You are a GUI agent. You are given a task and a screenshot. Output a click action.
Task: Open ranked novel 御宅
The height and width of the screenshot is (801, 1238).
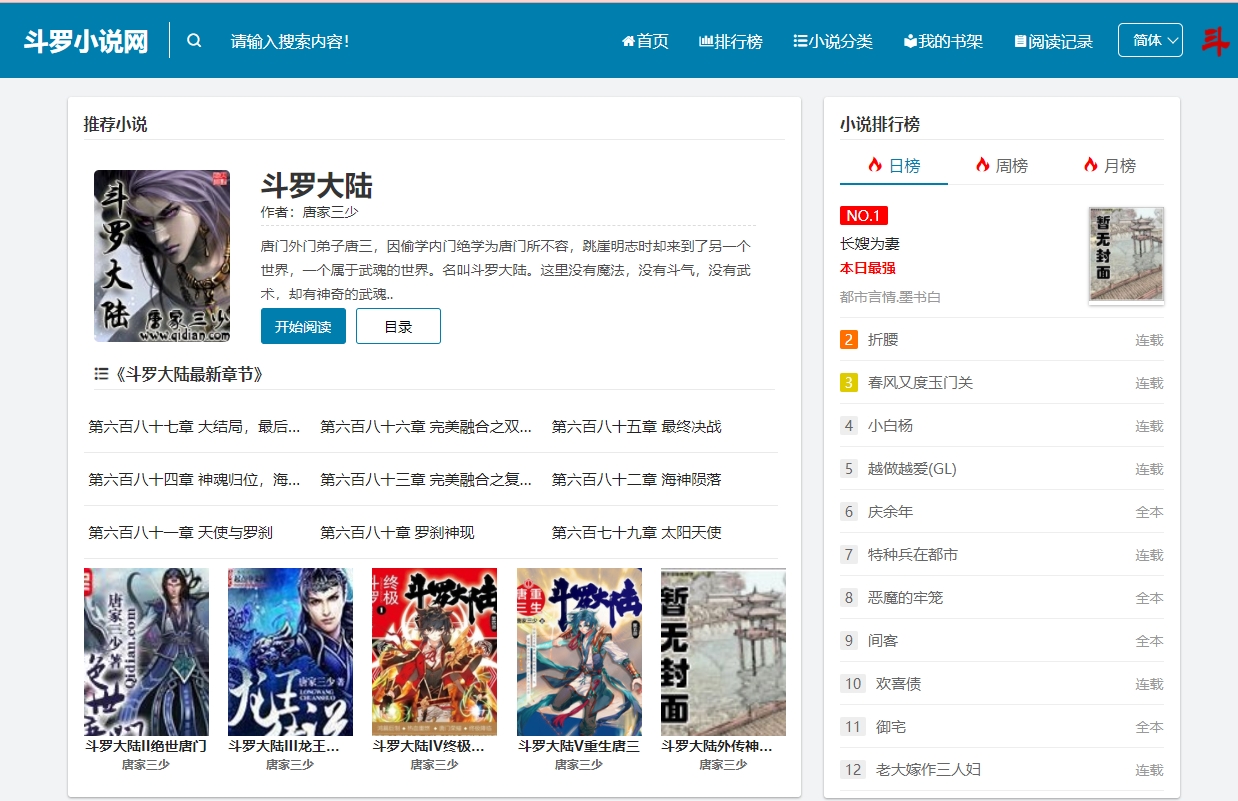891,726
